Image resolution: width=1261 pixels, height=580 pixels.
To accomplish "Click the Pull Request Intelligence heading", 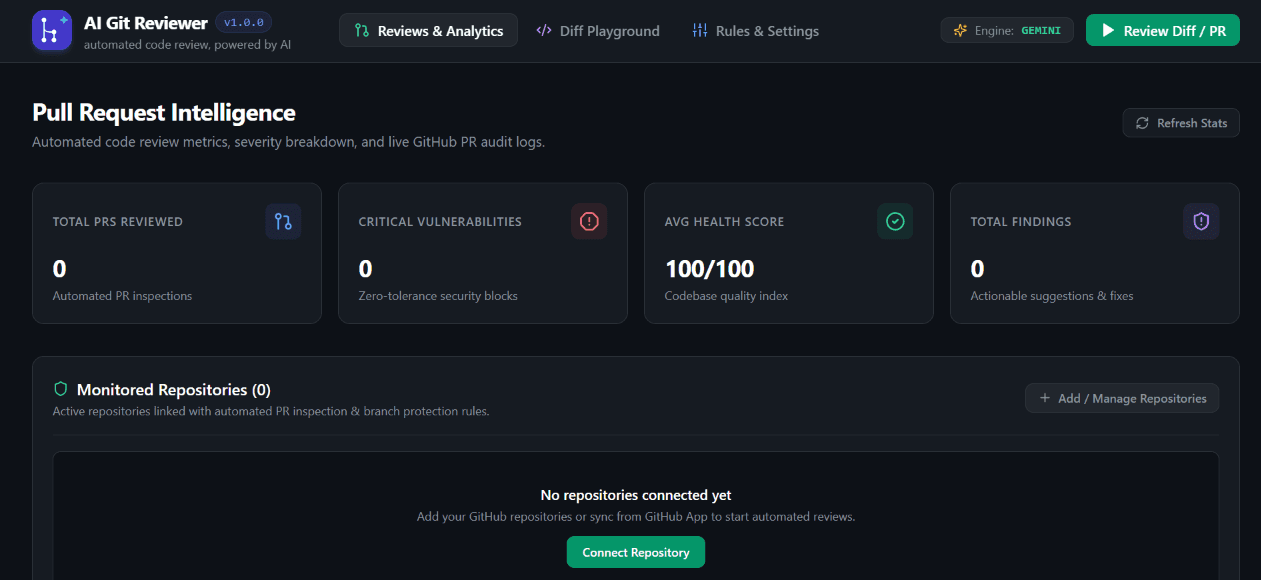I will (x=164, y=113).
